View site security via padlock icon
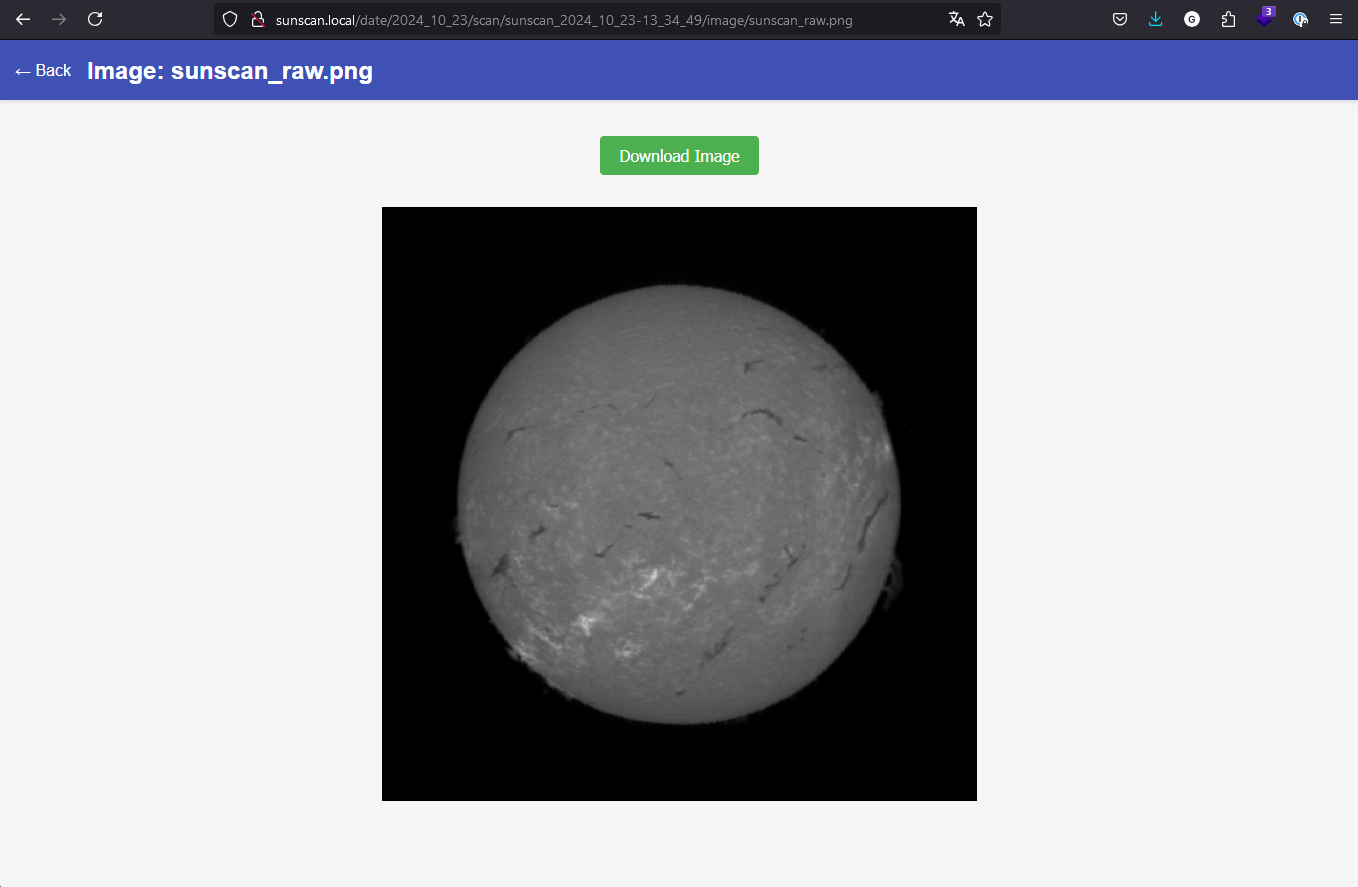Screen dimensions: 1358x887 click(257, 19)
